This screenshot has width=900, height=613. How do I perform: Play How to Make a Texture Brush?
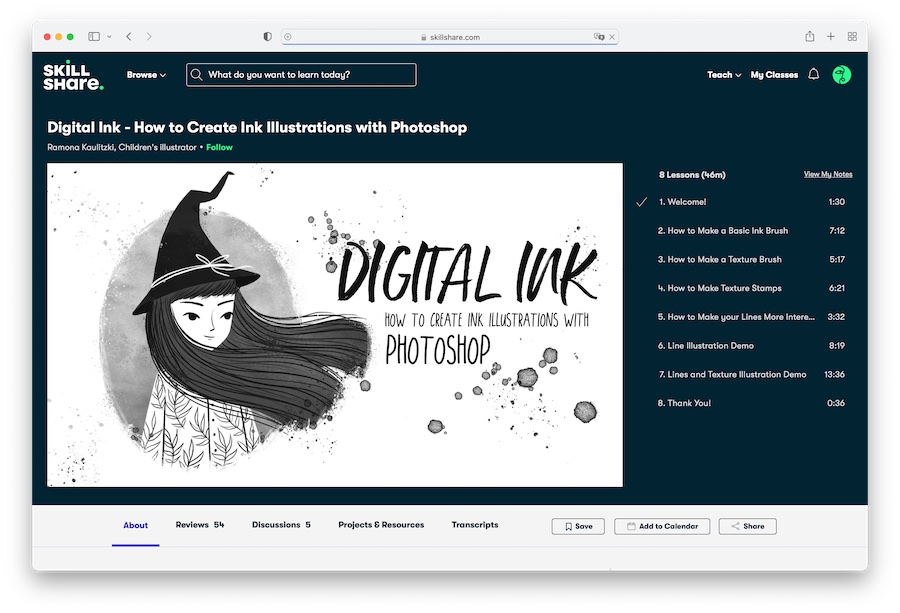(751, 259)
